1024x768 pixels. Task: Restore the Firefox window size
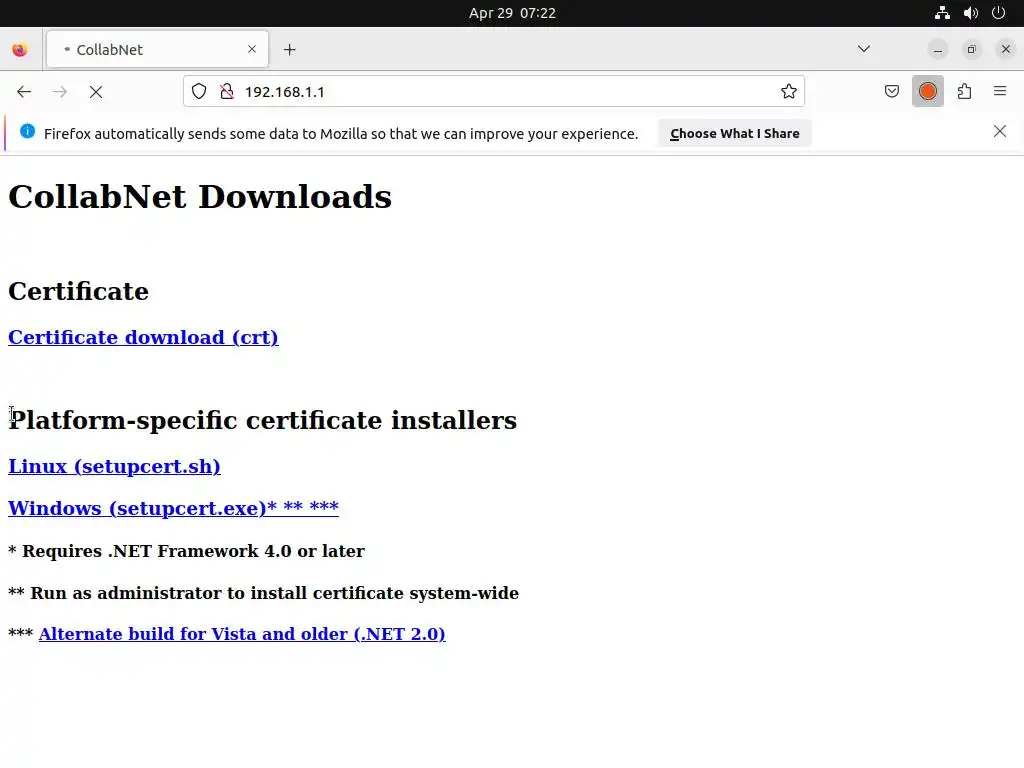tap(972, 50)
